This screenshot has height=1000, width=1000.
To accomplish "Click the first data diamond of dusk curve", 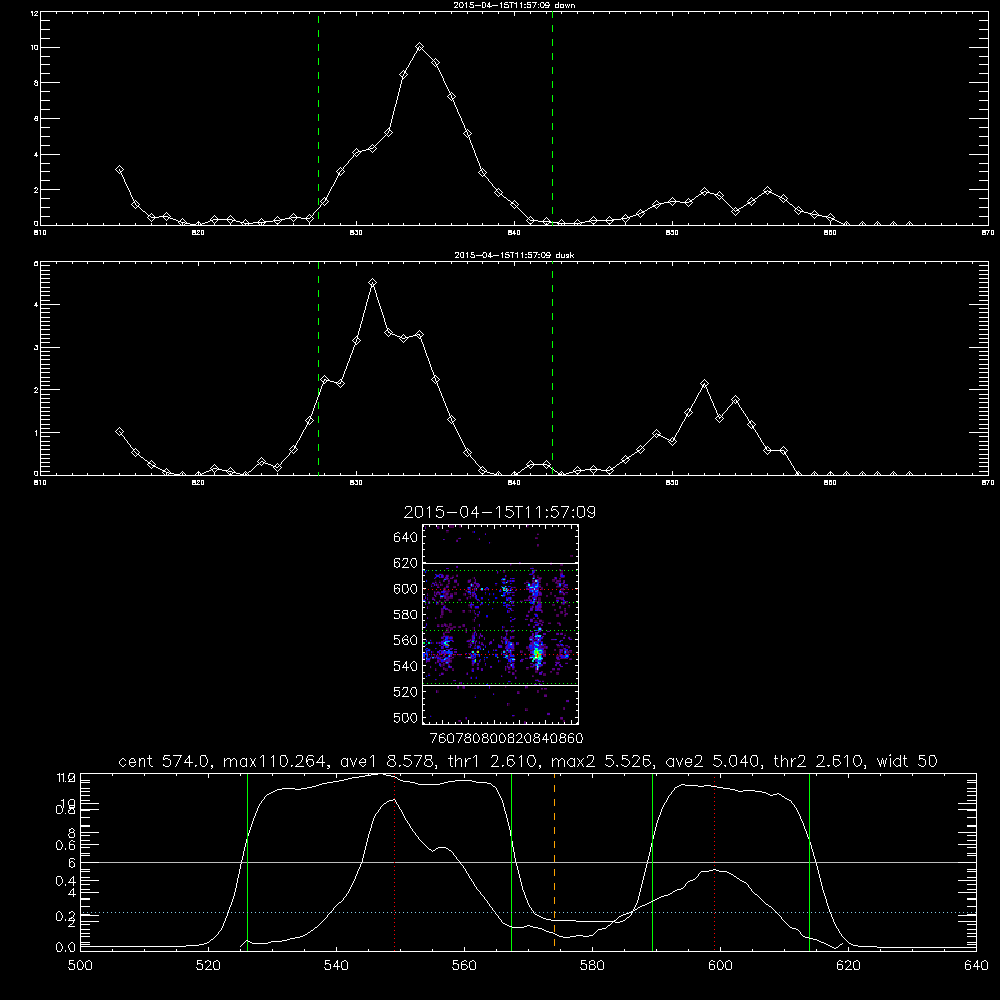I will [x=119, y=432].
